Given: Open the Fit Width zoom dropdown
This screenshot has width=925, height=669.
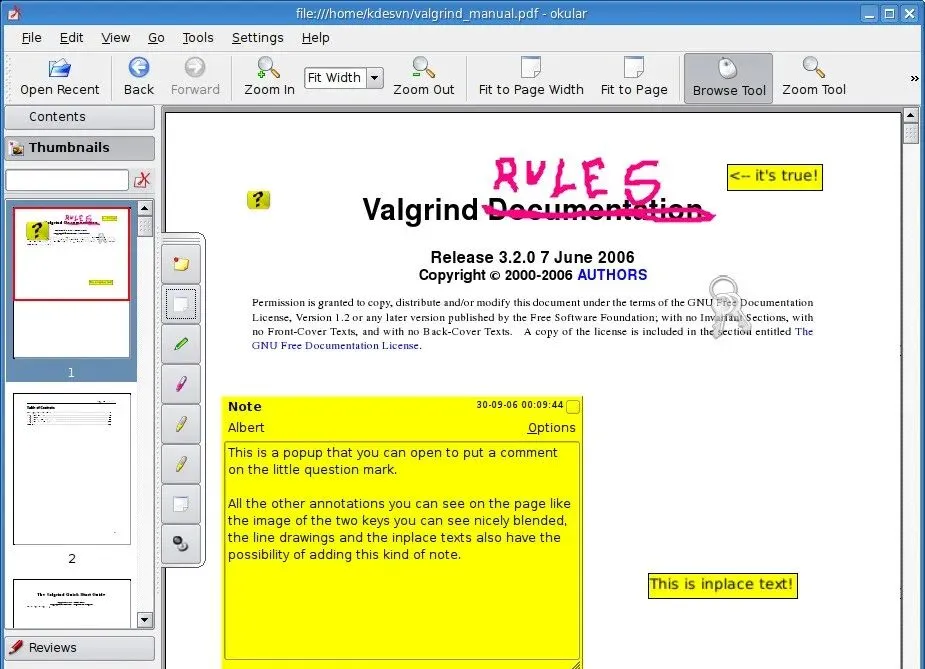Looking at the screenshot, I should [375, 78].
